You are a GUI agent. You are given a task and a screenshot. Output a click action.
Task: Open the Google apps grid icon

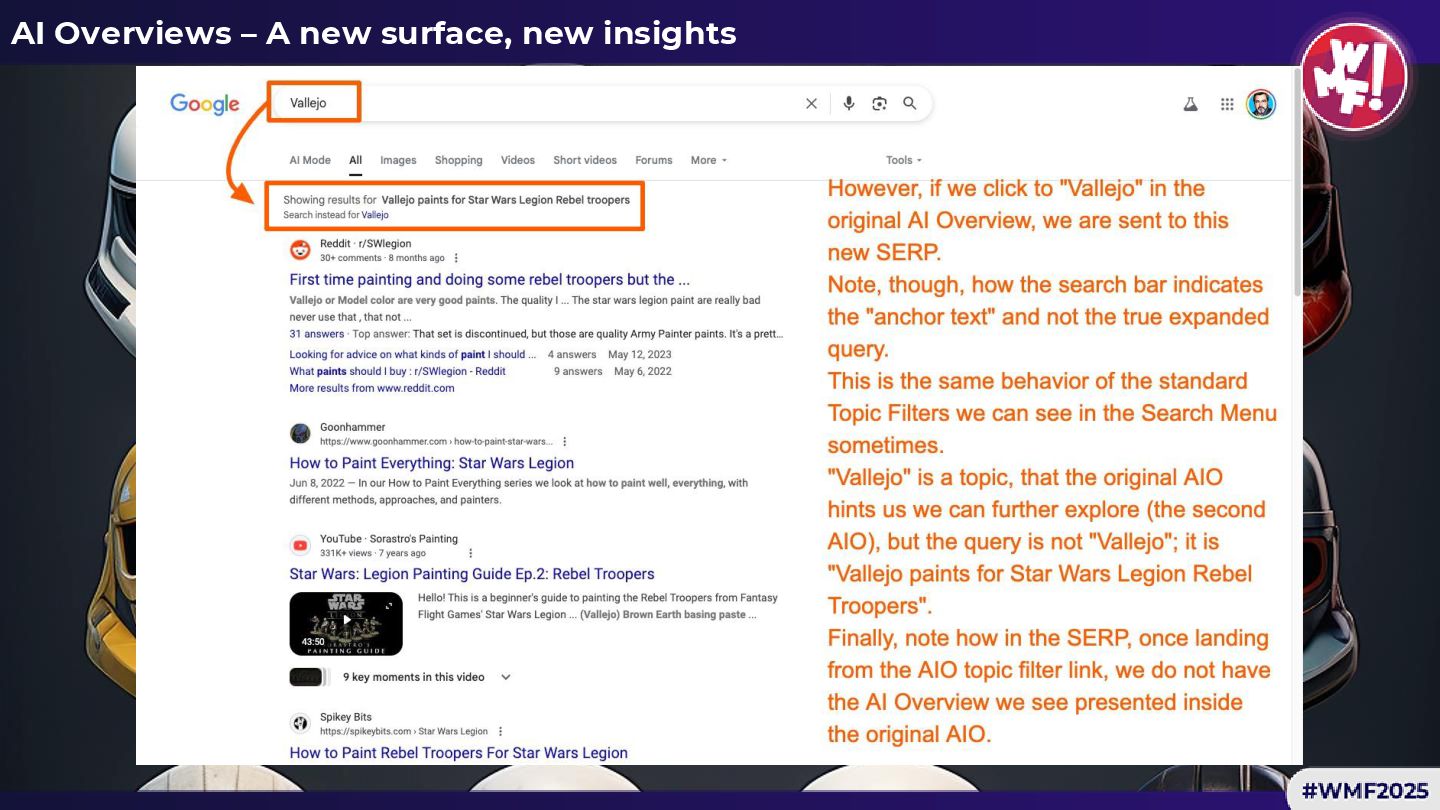tap(1227, 104)
